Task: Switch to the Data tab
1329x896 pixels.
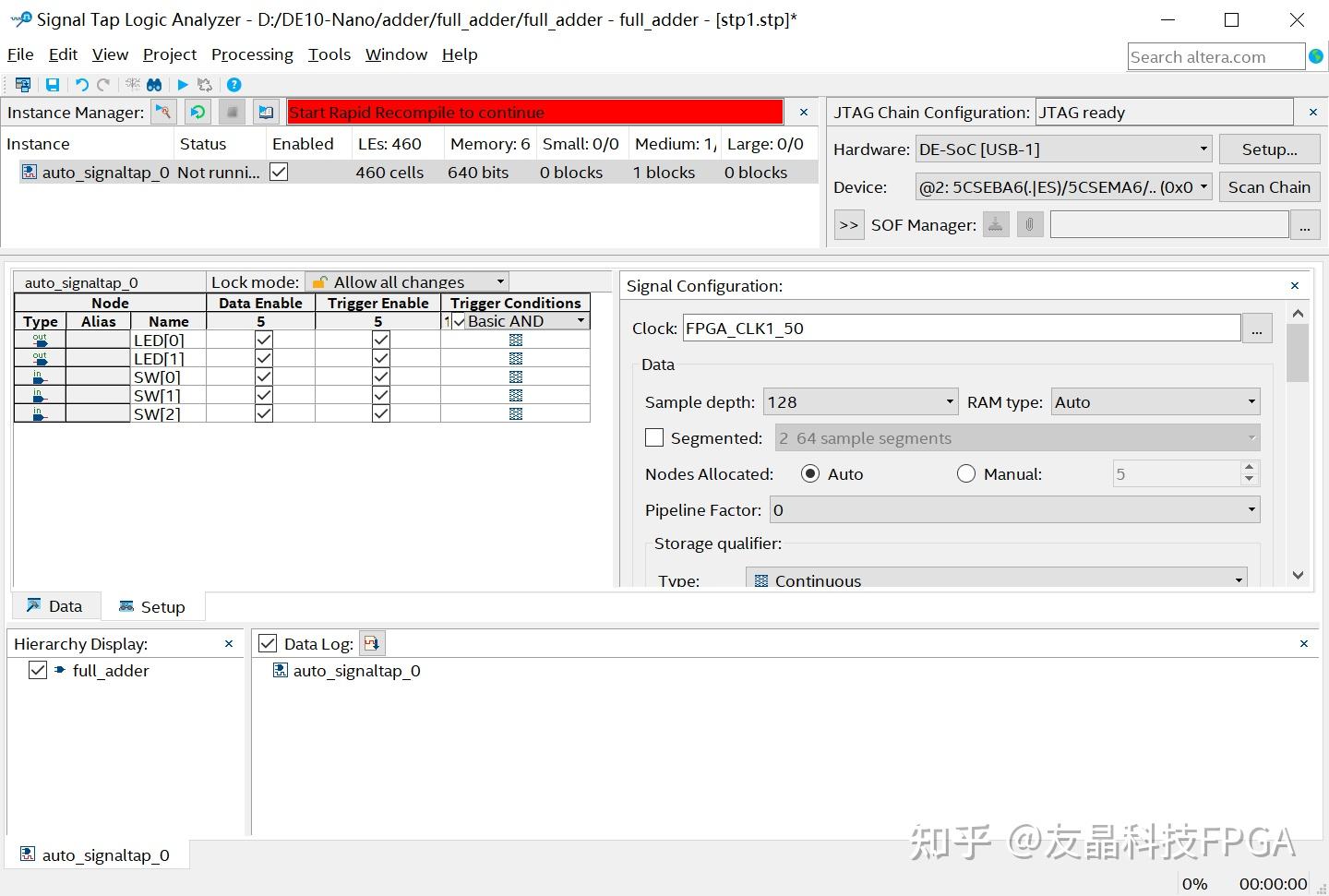Action: (55, 605)
